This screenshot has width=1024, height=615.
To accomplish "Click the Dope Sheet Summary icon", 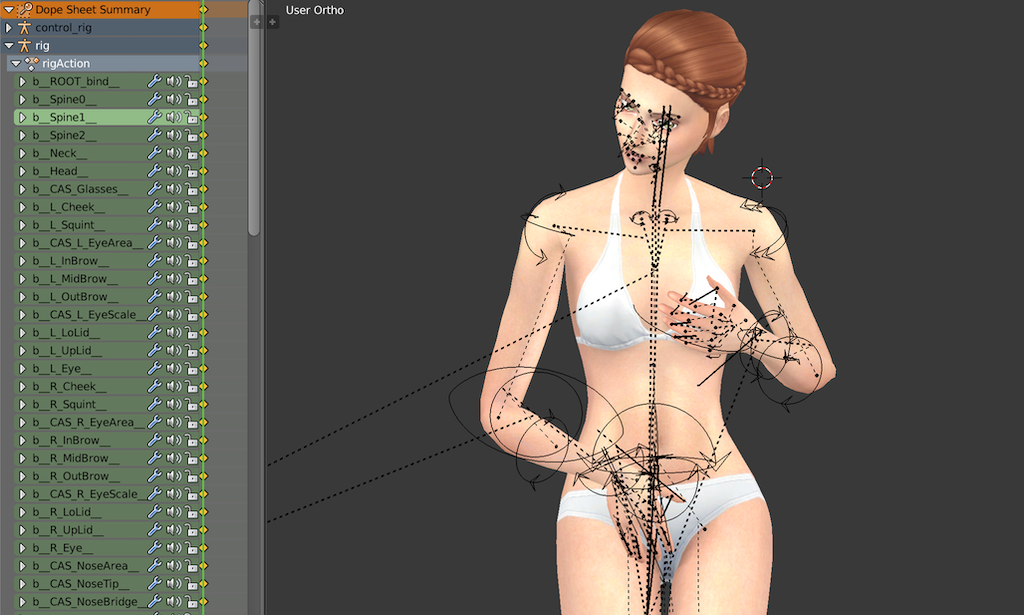I will (x=24, y=9).
